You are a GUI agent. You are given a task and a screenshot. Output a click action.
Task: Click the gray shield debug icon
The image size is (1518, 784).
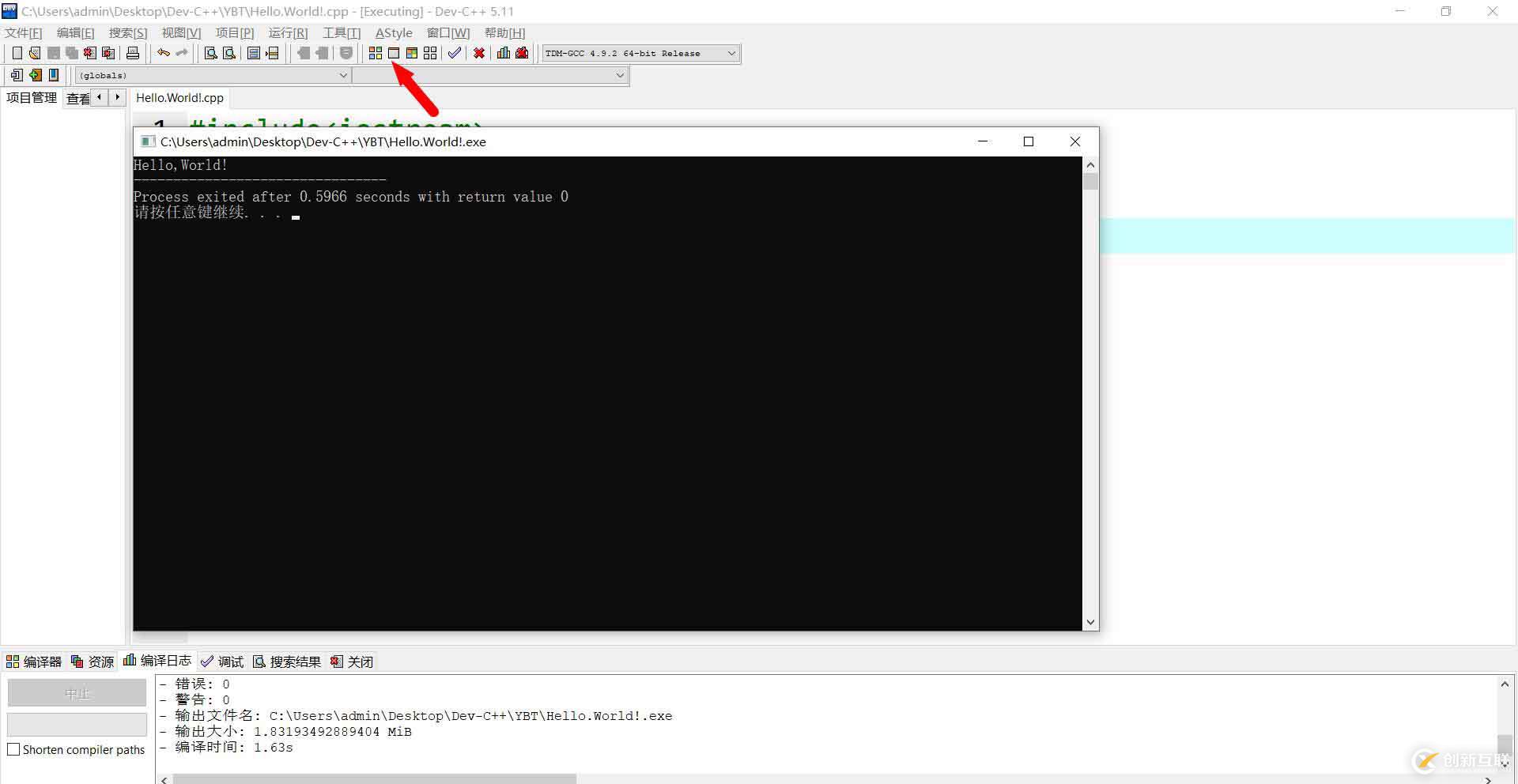[346, 53]
